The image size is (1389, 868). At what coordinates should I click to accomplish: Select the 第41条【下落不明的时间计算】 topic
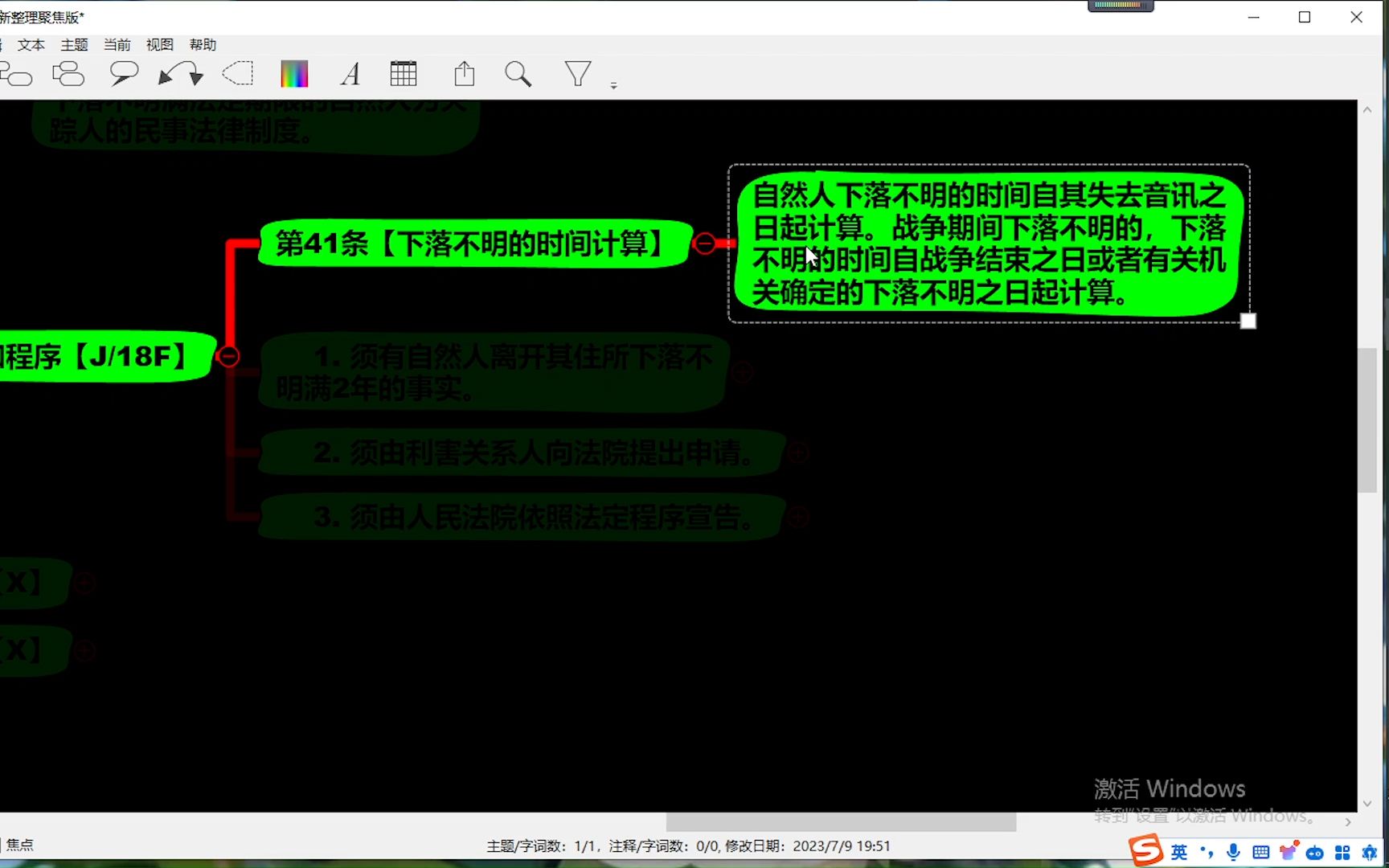[474, 244]
